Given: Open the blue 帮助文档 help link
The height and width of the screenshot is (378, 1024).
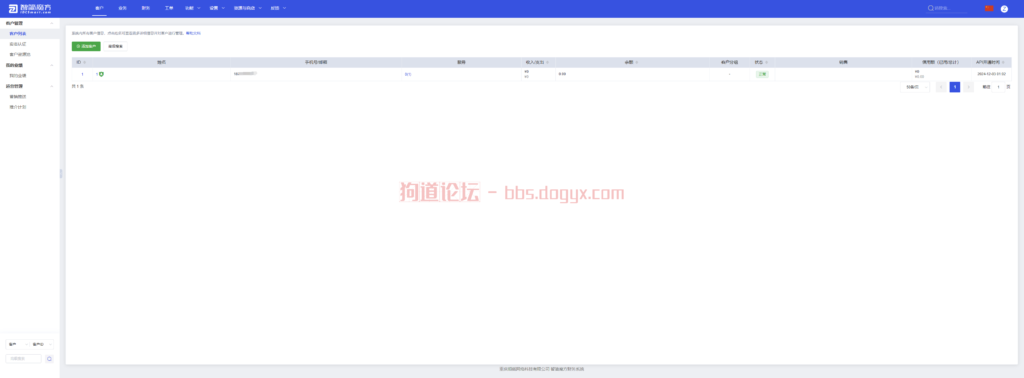Looking at the screenshot, I should tap(193, 33).
